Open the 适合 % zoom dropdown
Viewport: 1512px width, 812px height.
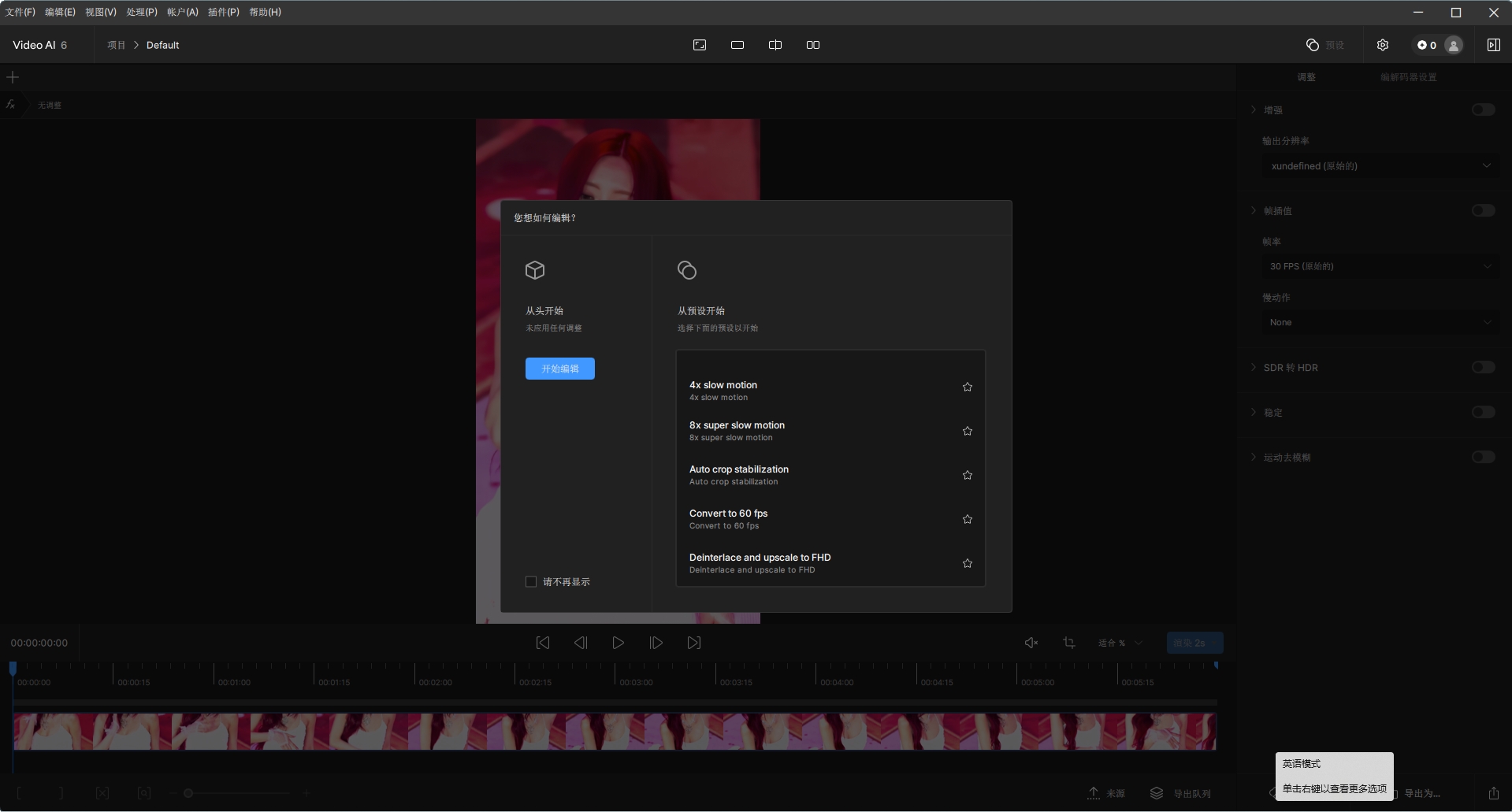(x=1120, y=643)
